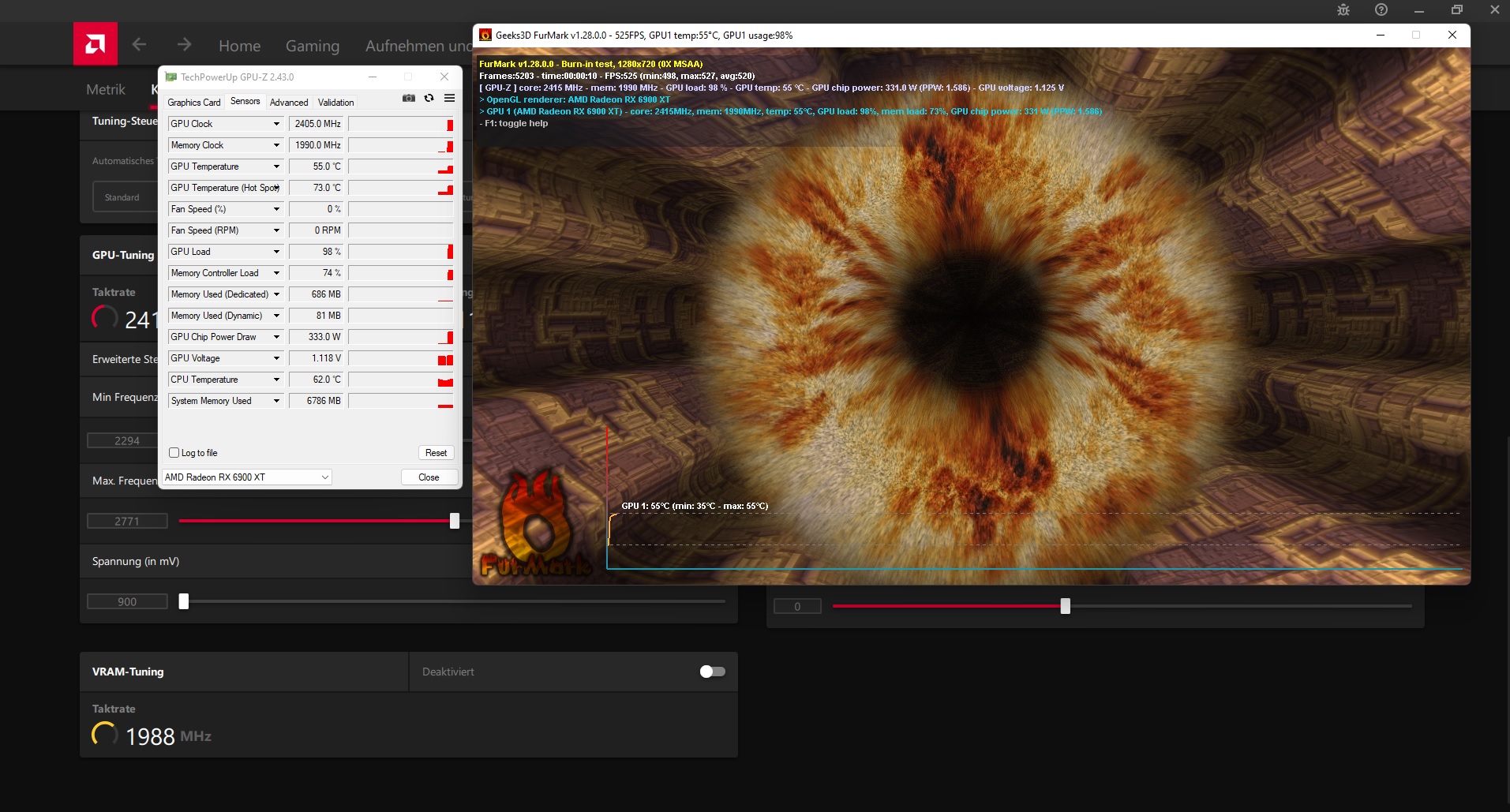Click the Hot Spot 73.0 °C value

(317, 188)
